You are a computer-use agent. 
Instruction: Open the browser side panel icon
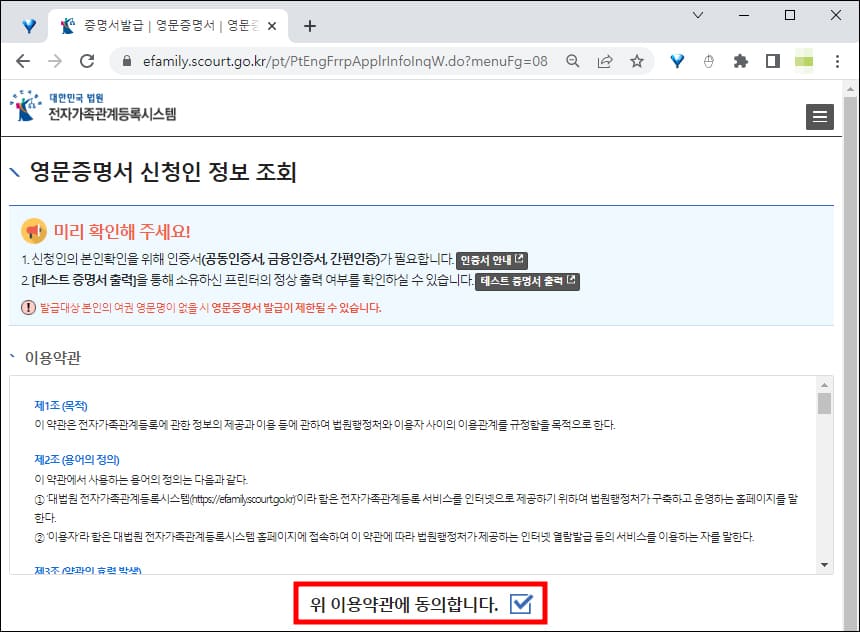pos(771,61)
